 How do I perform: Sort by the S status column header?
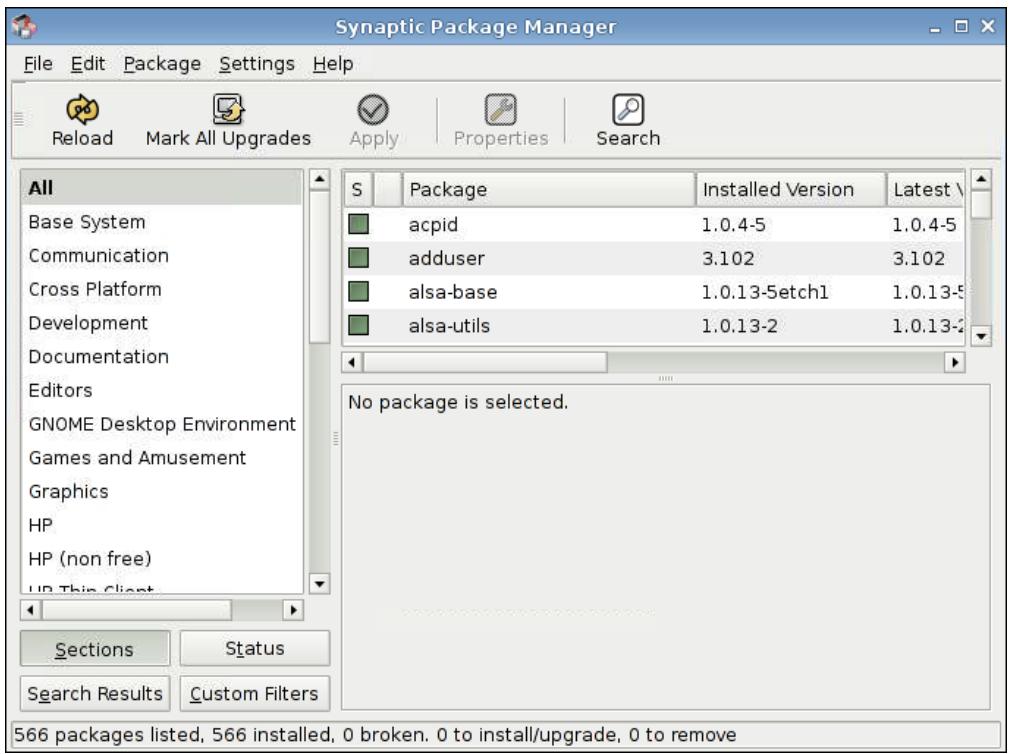(358, 189)
